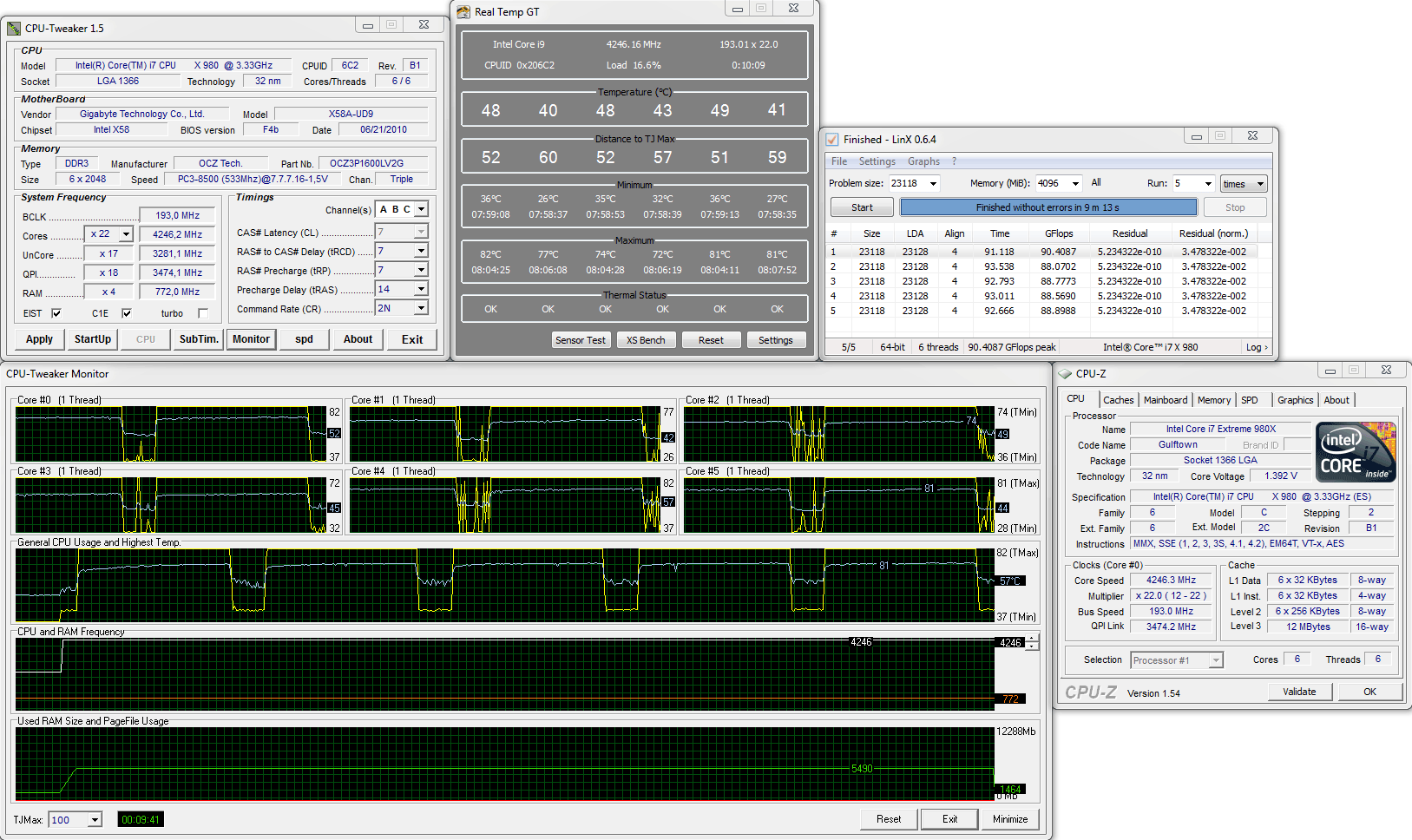Click the BCLK 193,0 MHz field
The width and height of the screenshot is (1412, 840).
[x=178, y=215]
